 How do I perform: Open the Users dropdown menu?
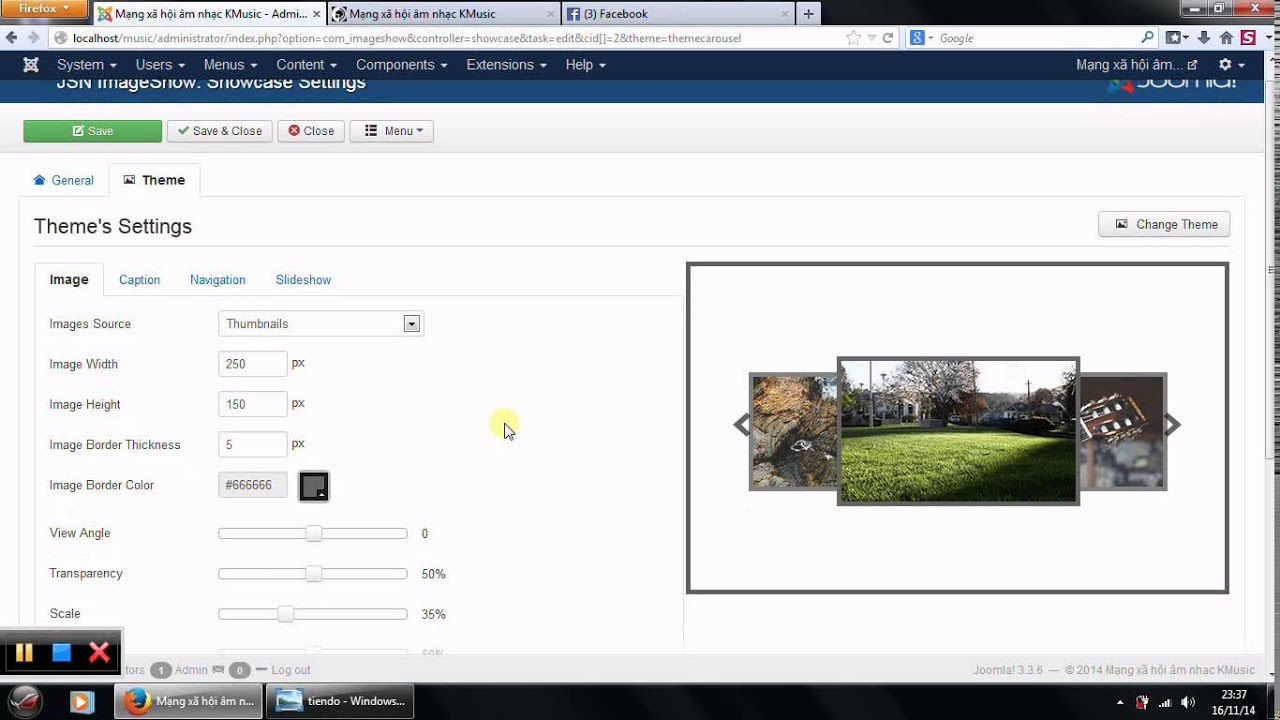[x=160, y=64]
